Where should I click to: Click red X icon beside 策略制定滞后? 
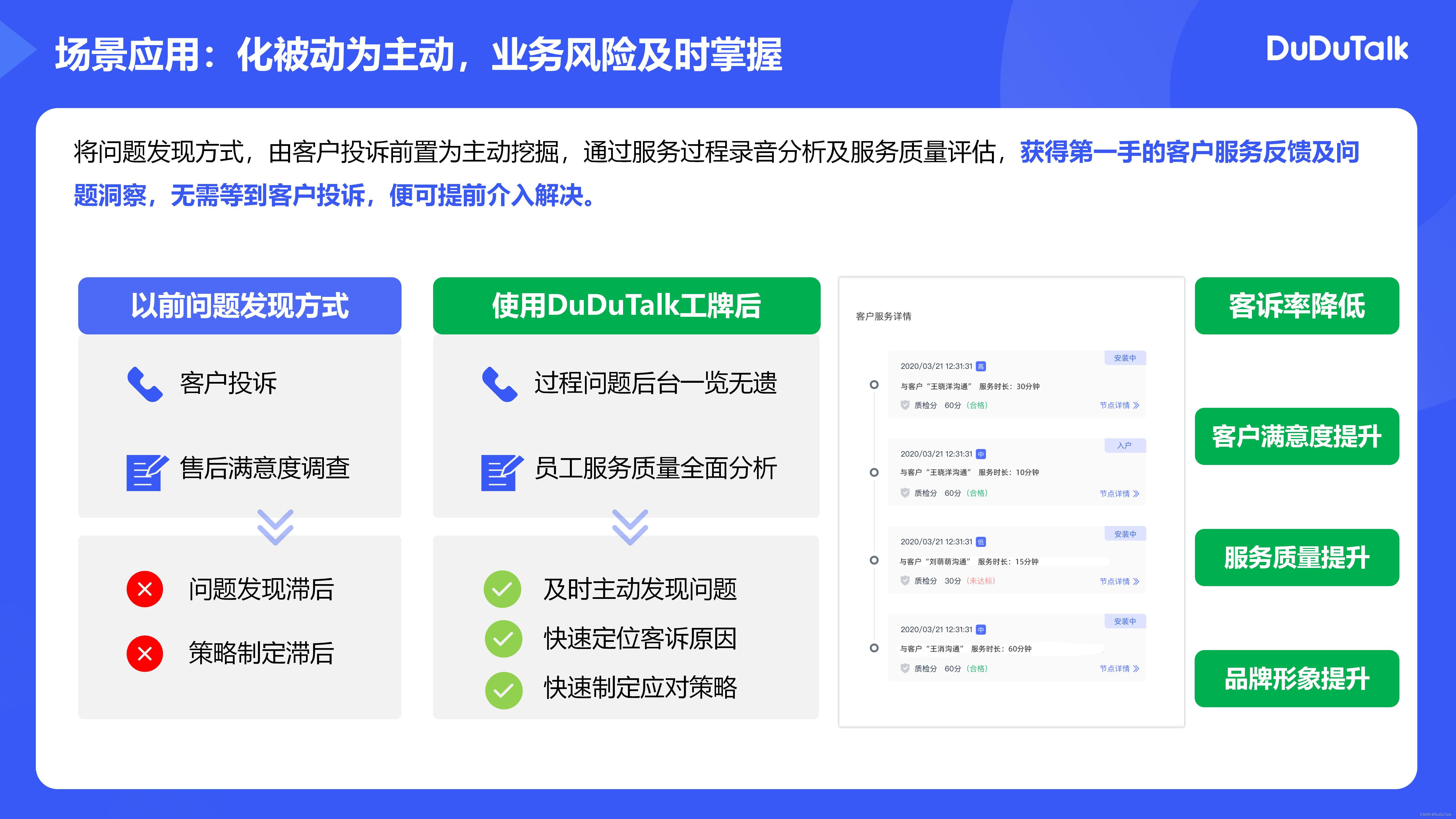click(145, 653)
